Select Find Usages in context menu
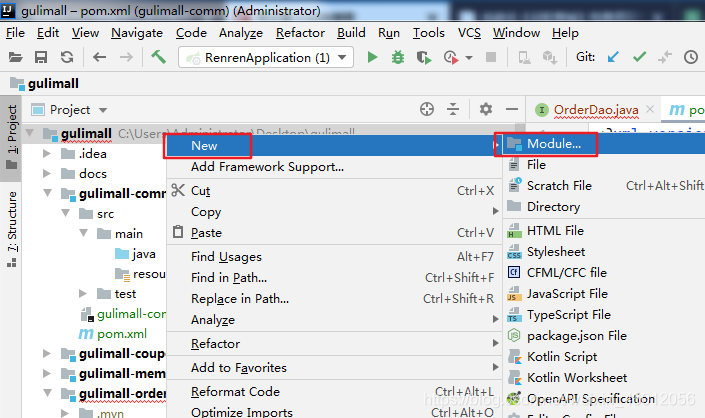Image resolution: width=705 pixels, height=418 pixels. click(333, 257)
